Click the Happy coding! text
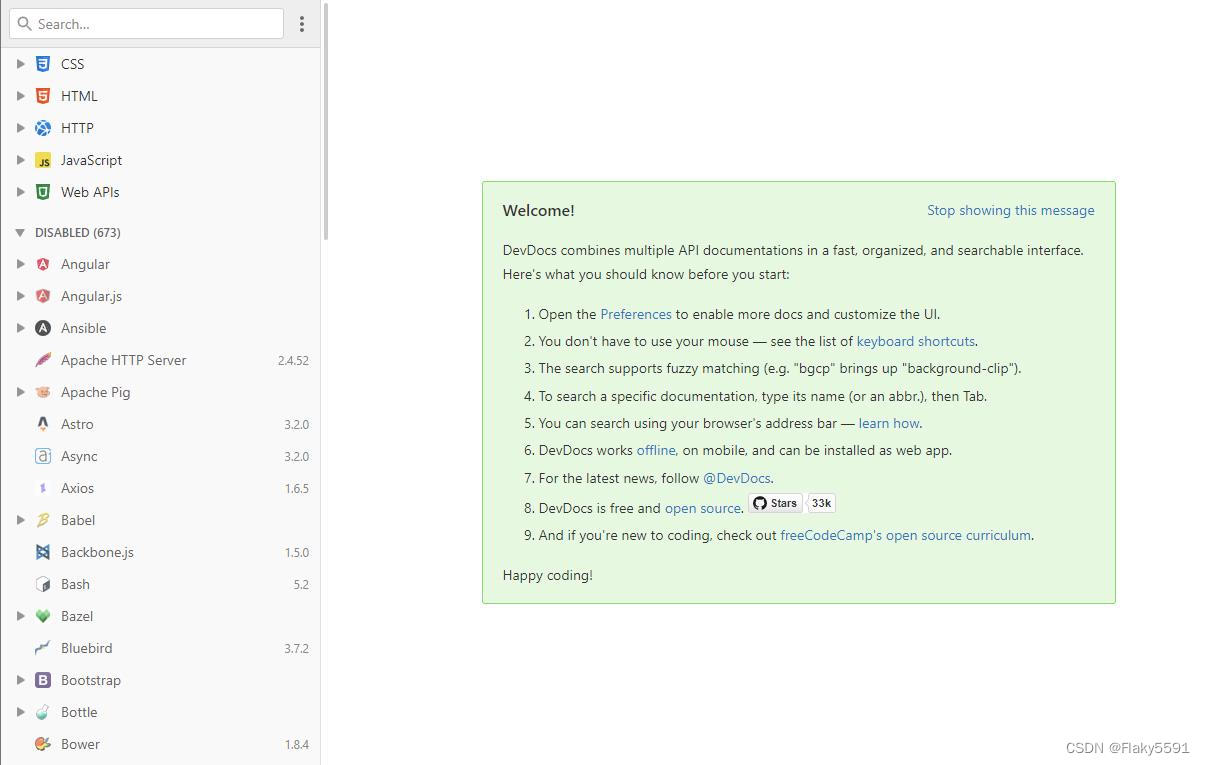This screenshot has height=765, width=1205. 547,575
